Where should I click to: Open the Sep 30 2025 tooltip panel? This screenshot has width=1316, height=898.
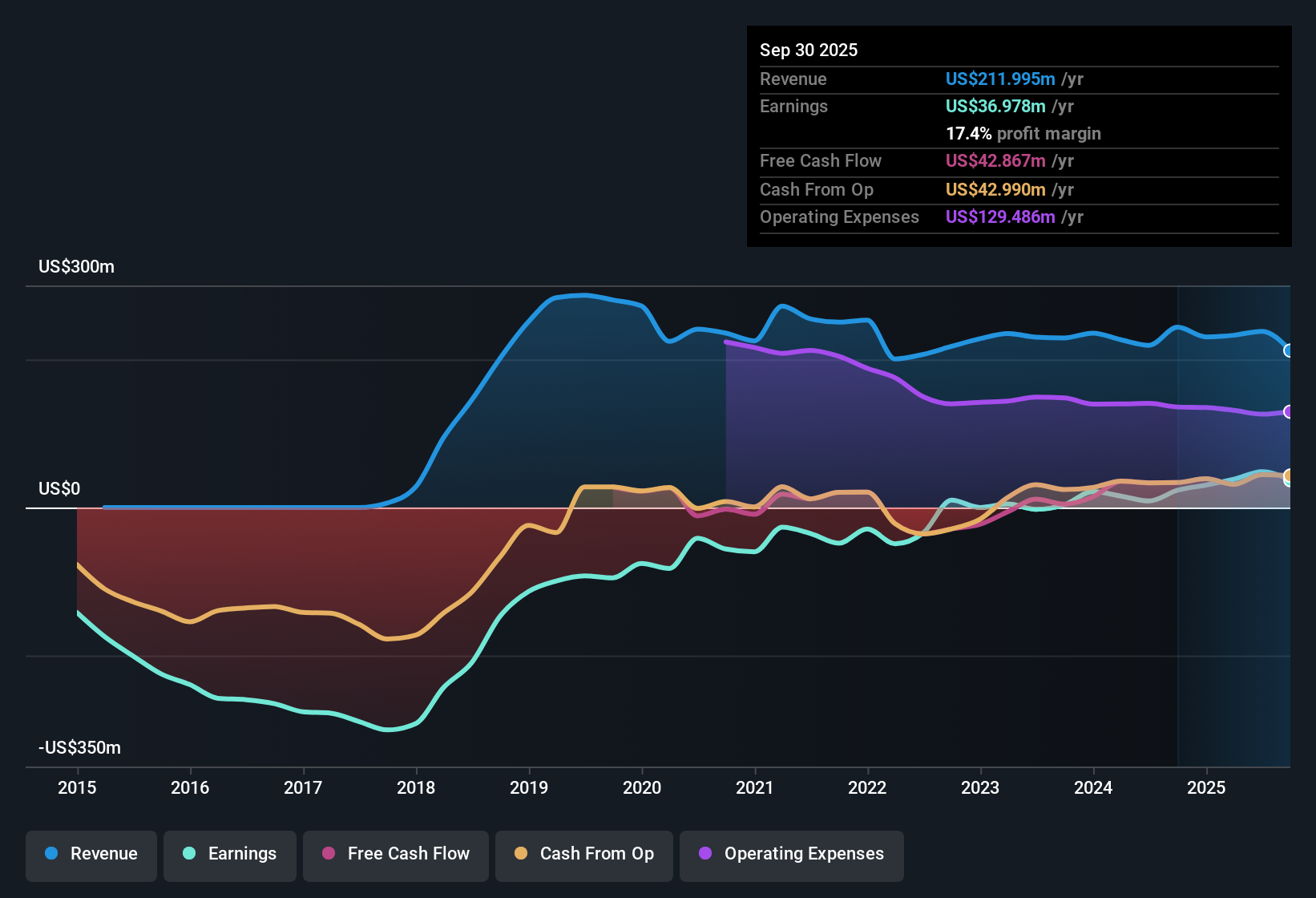(1018, 136)
